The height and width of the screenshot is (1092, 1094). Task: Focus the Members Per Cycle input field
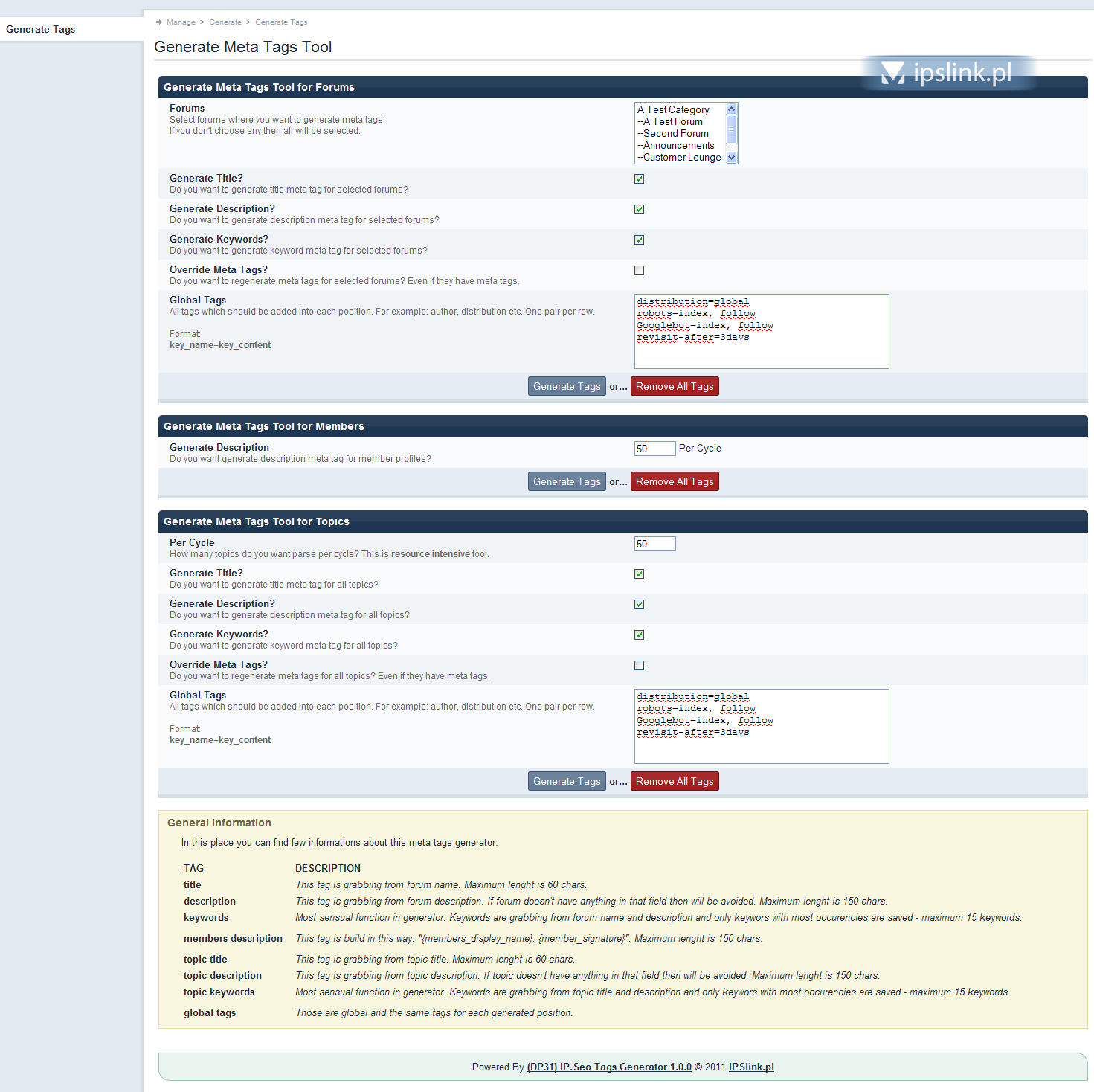tap(654, 449)
